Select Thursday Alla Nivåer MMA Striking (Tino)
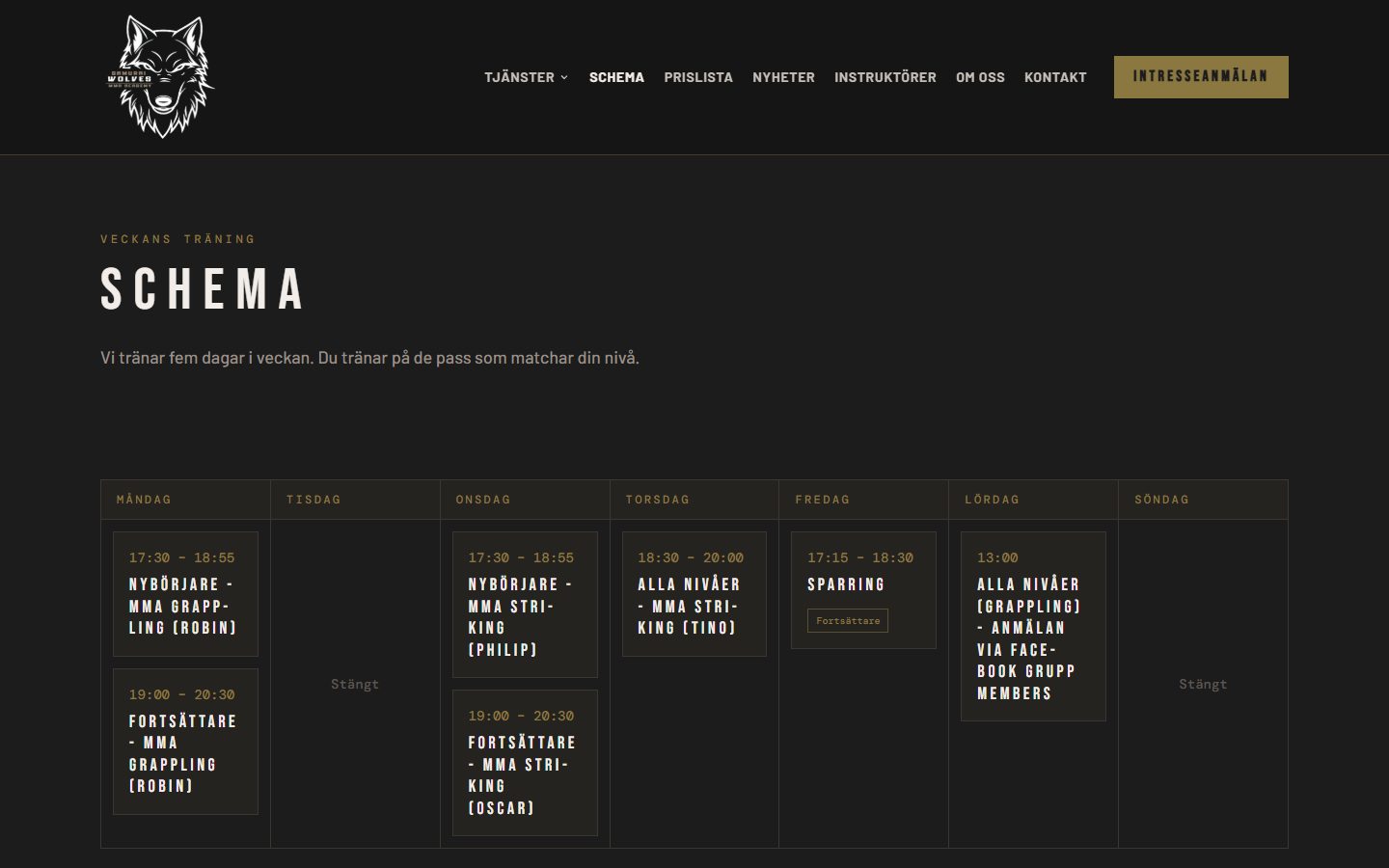Image resolution: width=1389 pixels, height=868 pixels. [x=694, y=594]
